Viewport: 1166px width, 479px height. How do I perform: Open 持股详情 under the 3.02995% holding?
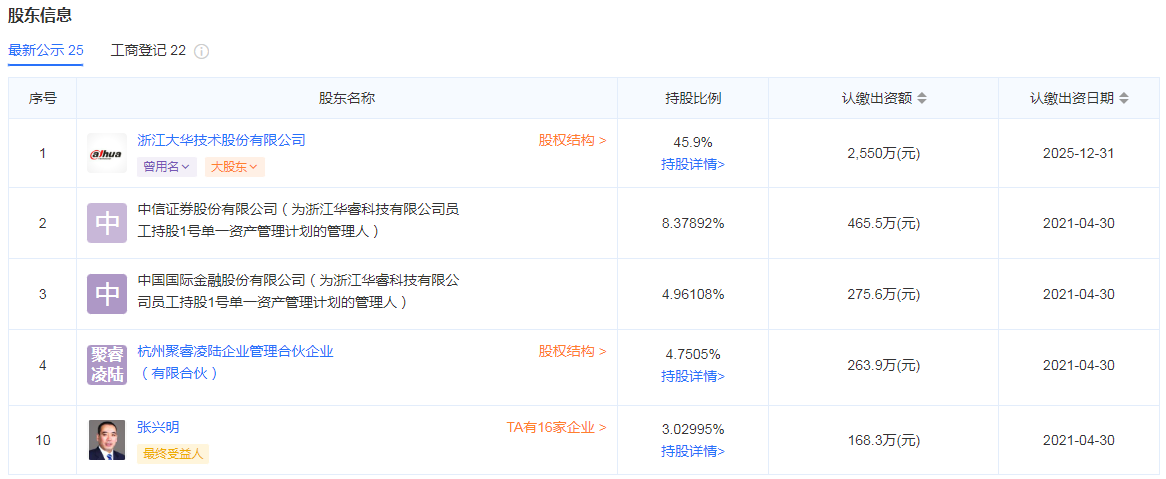tap(693, 451)
